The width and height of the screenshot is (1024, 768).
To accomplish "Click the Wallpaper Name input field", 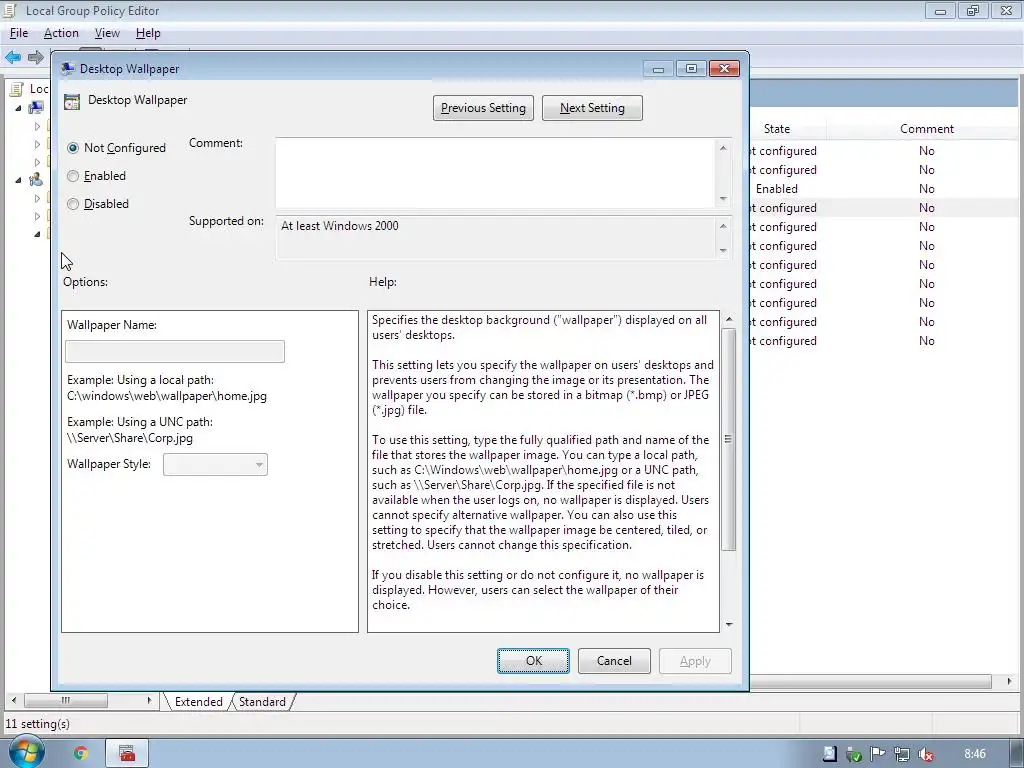I will click(175, 351).
